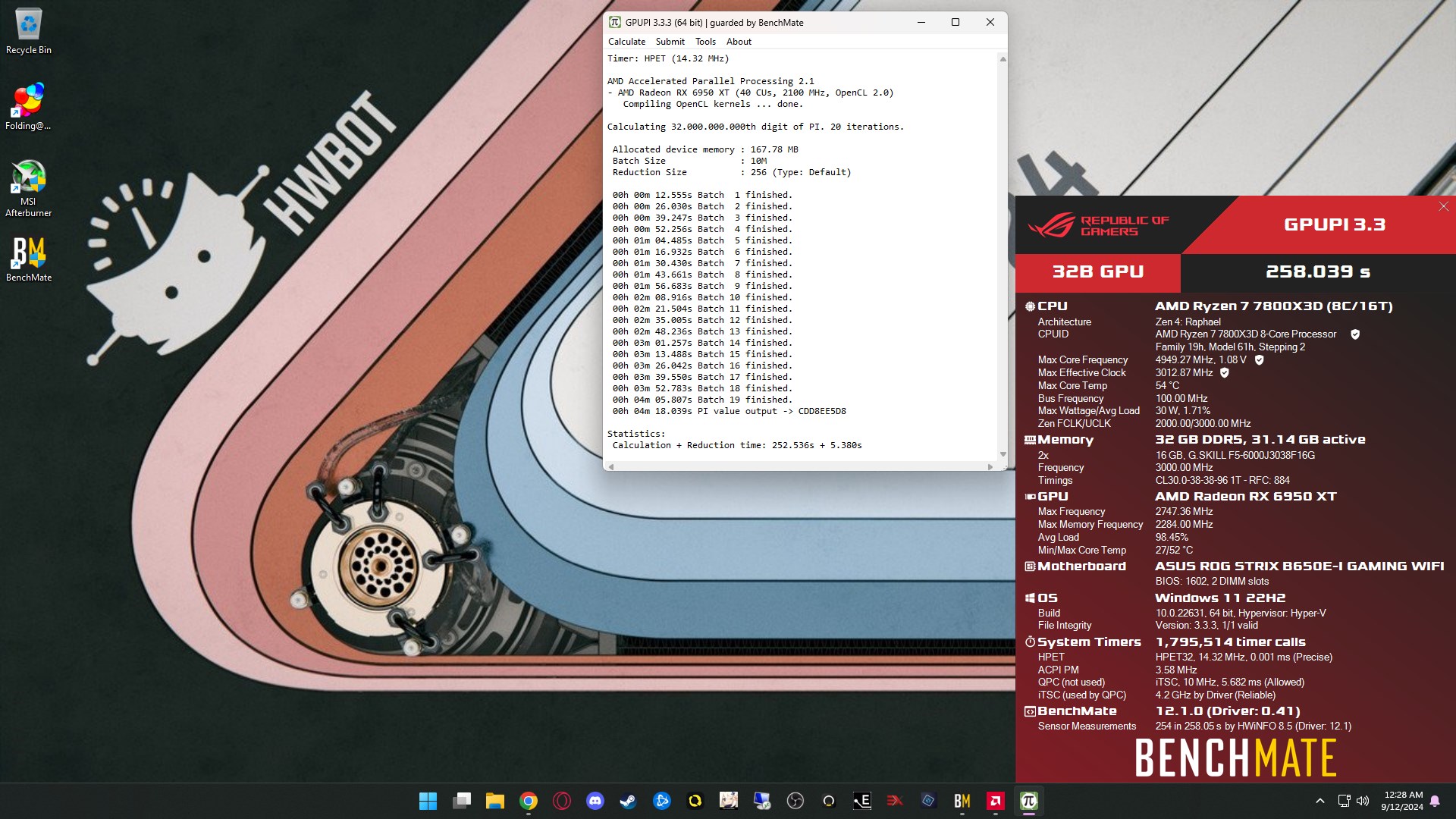1456x819 pixels.
Task: Open the network status tray icon
Action: point(1344,801)
